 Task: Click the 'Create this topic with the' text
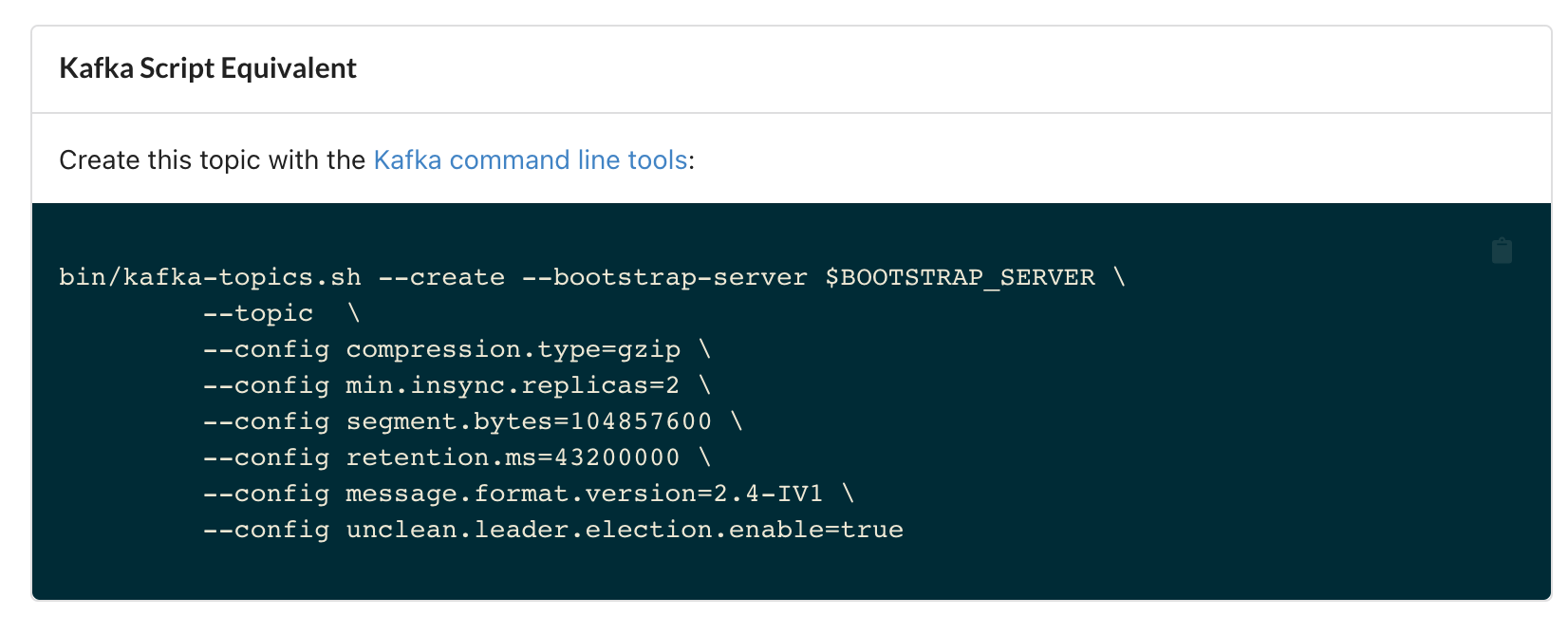tap(212, 159)
